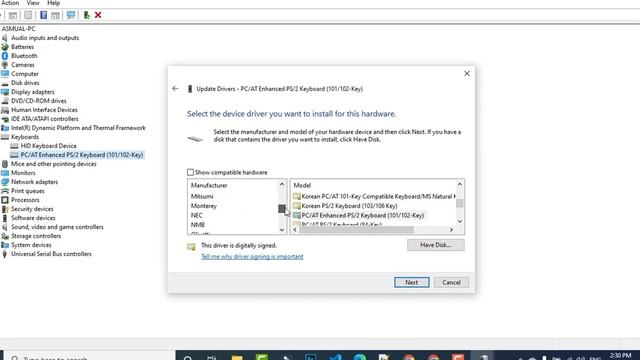
Task: Click the Universal Serial Bus controllers icon
Action: 5,254
